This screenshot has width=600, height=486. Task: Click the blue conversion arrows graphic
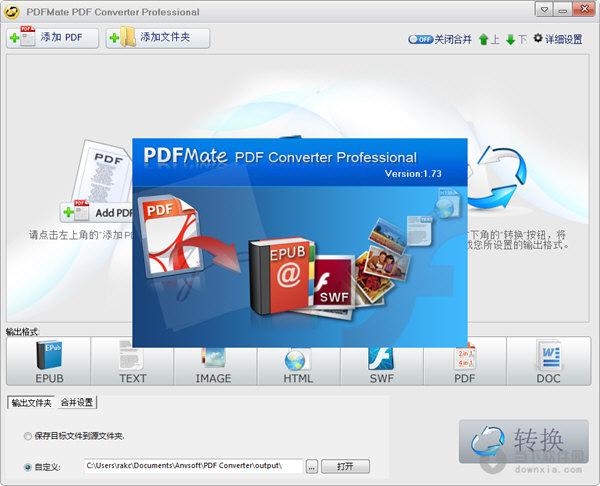click(497, 178)
